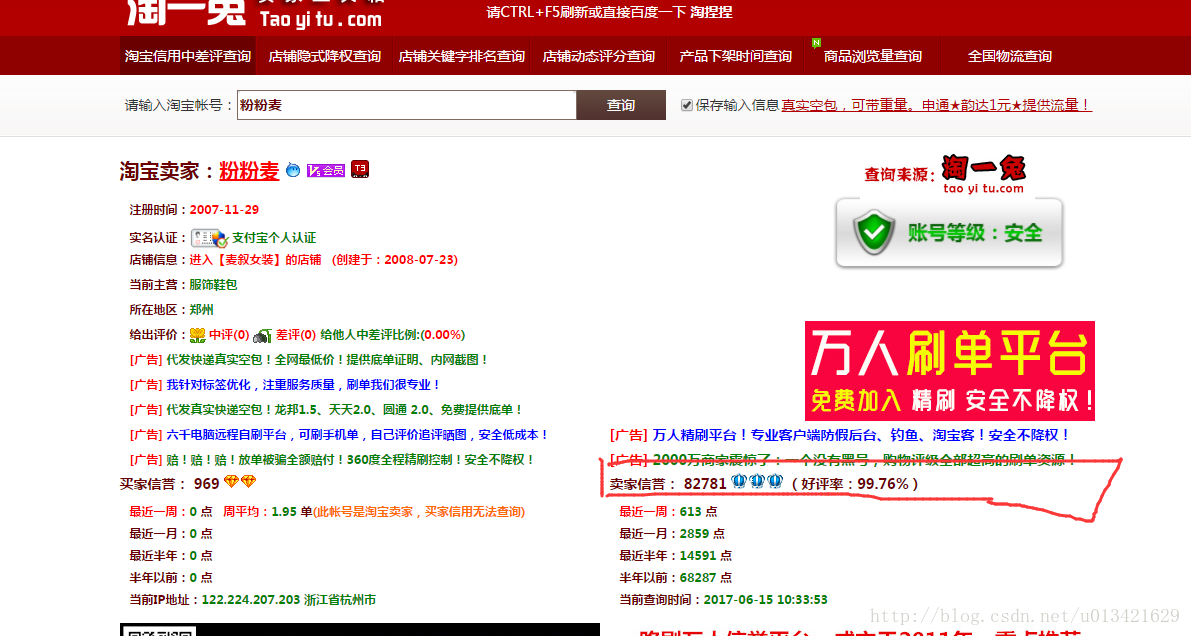
Task: Click the Taobao account input field
Action: tap(406, 105)
